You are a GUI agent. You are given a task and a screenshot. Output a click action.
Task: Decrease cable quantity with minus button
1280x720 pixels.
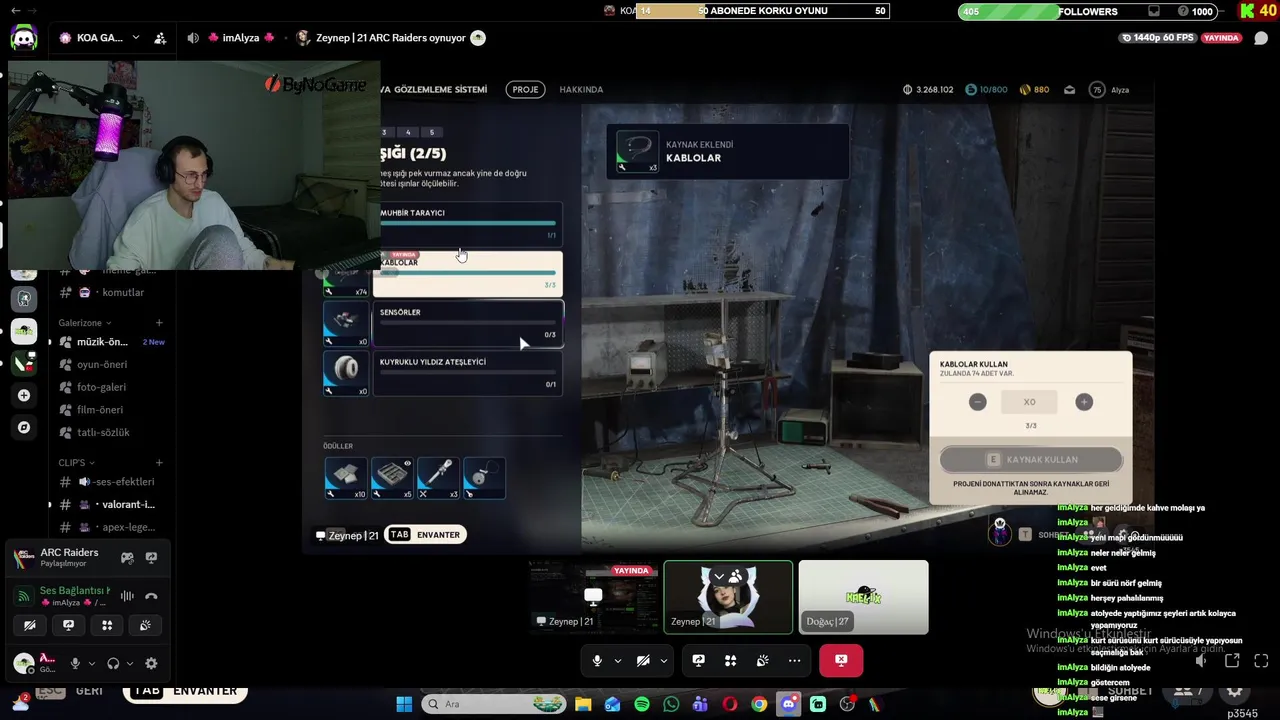pos(978,402)
